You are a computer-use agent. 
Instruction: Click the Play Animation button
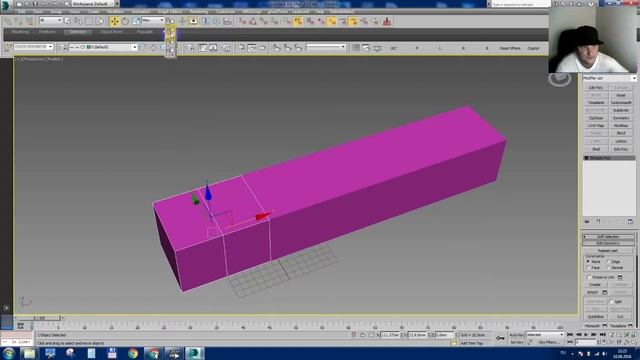[x=586, y=335]
